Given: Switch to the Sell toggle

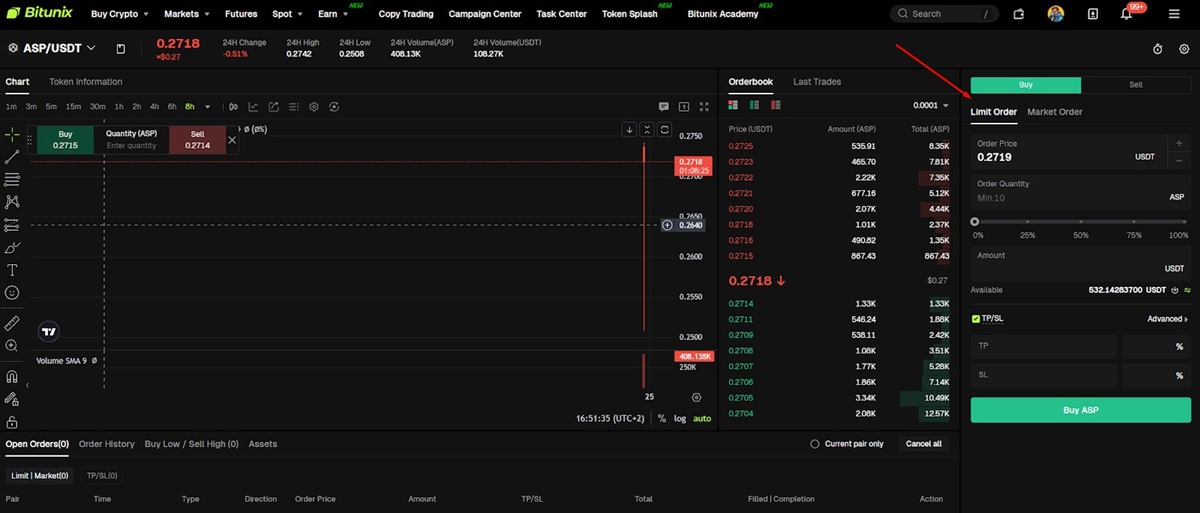Looking at the screenshot, I should click(1136, 85).
